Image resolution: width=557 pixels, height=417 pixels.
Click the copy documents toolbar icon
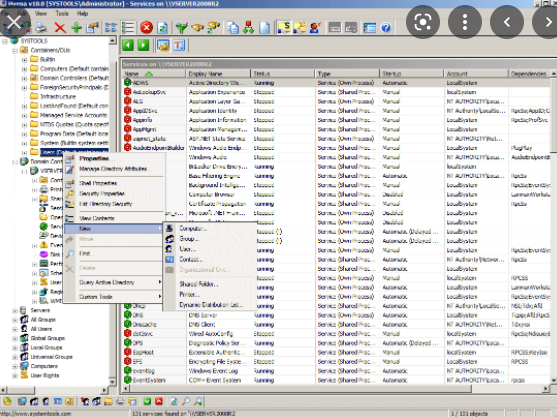pos(233,27)
